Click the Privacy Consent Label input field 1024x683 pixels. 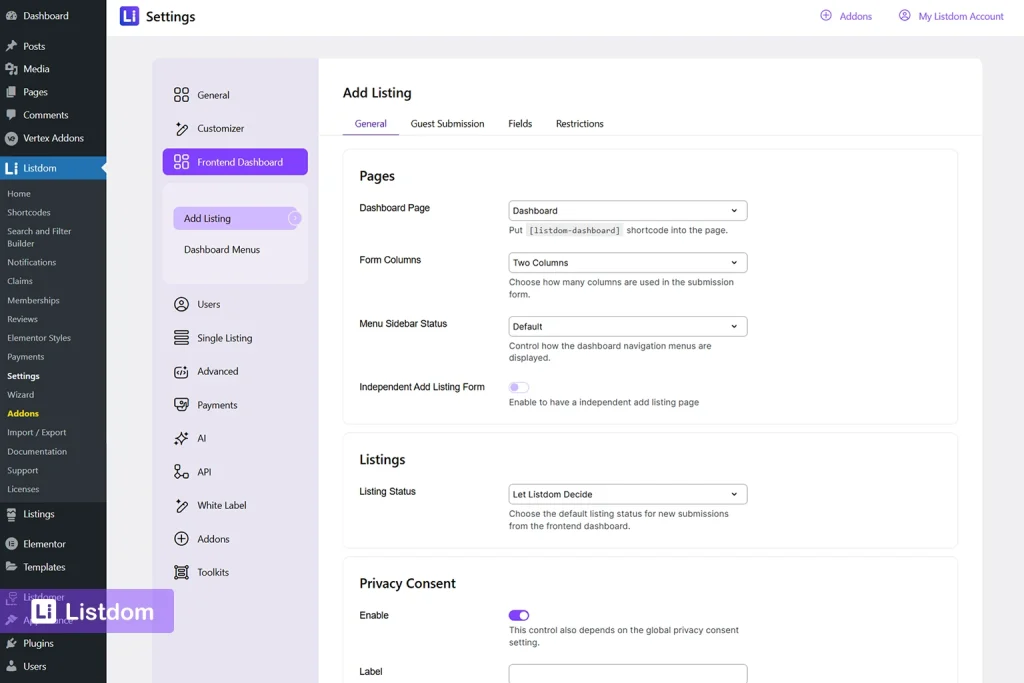[627, 675]
